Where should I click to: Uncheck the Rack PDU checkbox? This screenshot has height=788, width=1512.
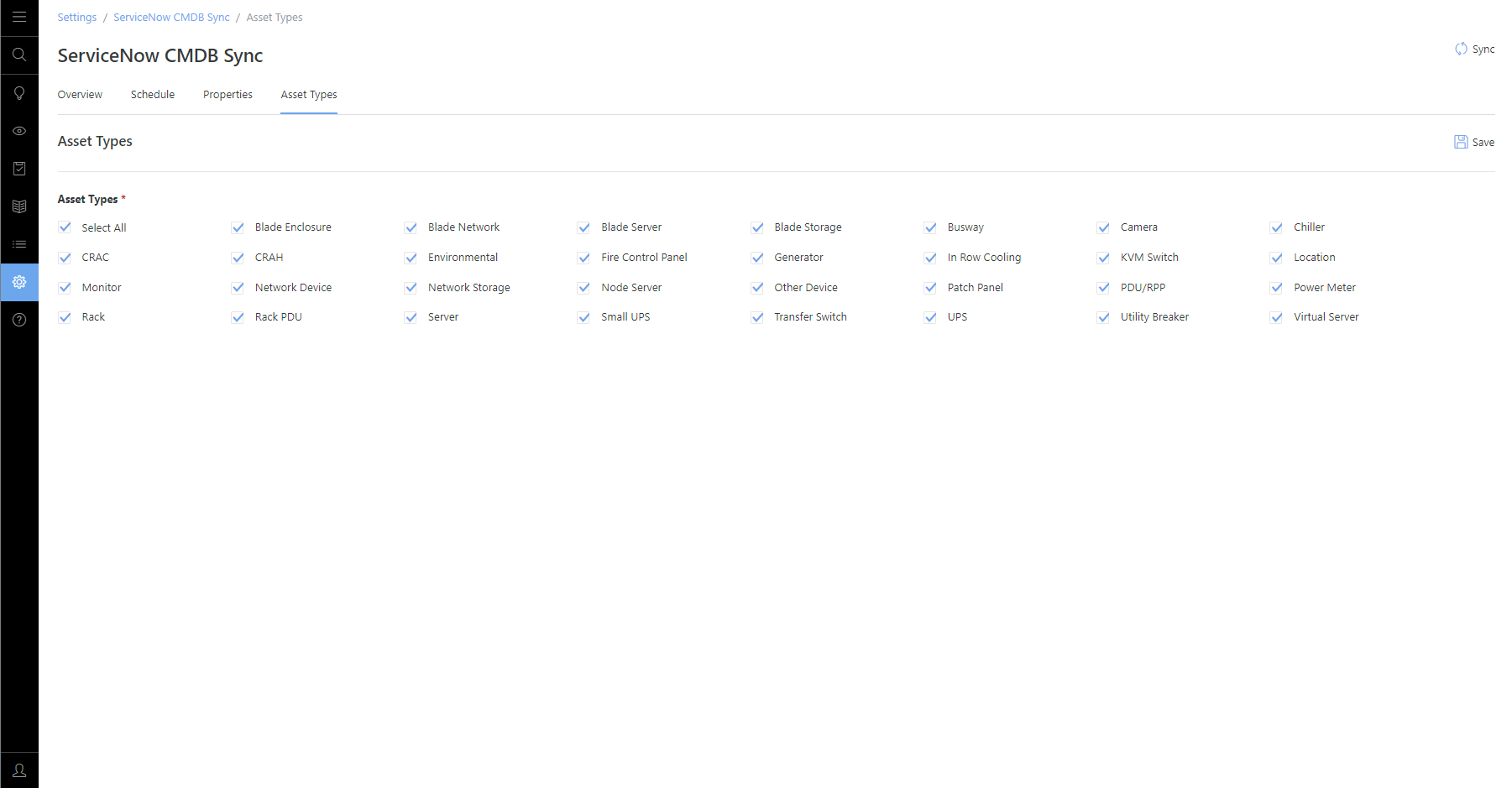[x=238, y=317]
